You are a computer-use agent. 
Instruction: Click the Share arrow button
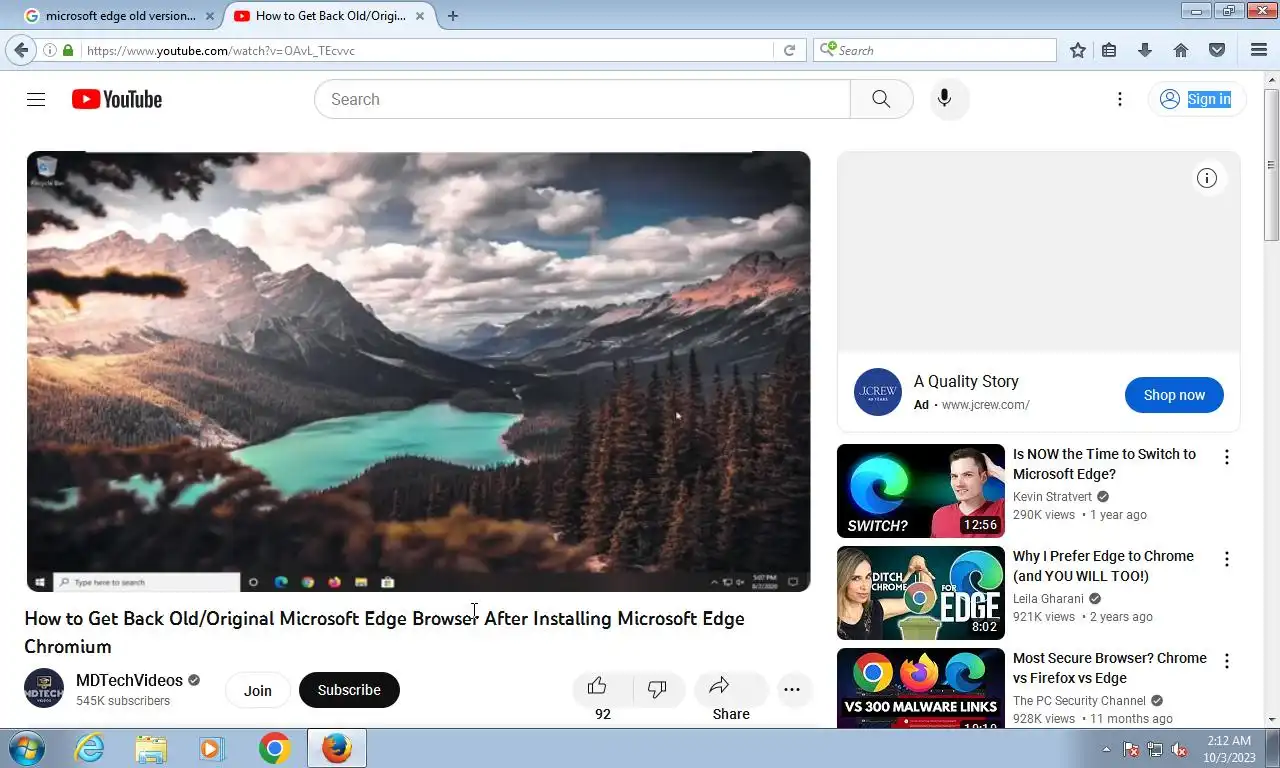click(730, 688)
